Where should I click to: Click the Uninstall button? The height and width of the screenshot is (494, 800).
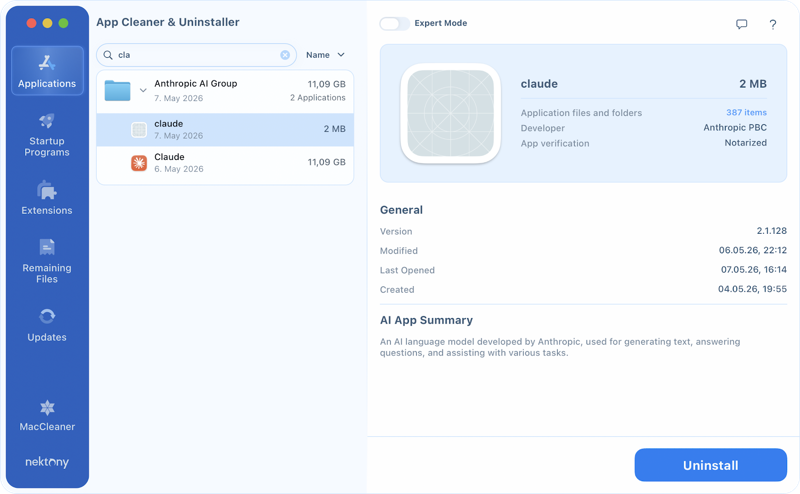710,465
